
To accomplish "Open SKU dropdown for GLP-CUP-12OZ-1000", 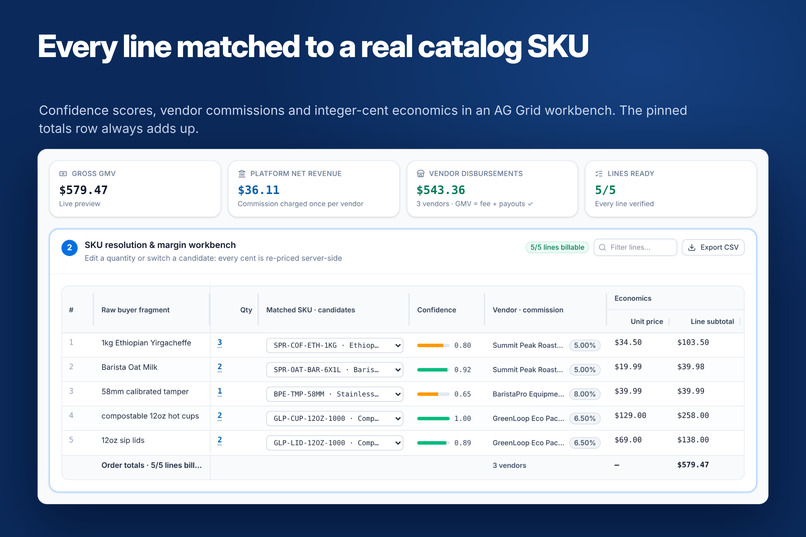I will pyautogui.click(x=335, y=418).
